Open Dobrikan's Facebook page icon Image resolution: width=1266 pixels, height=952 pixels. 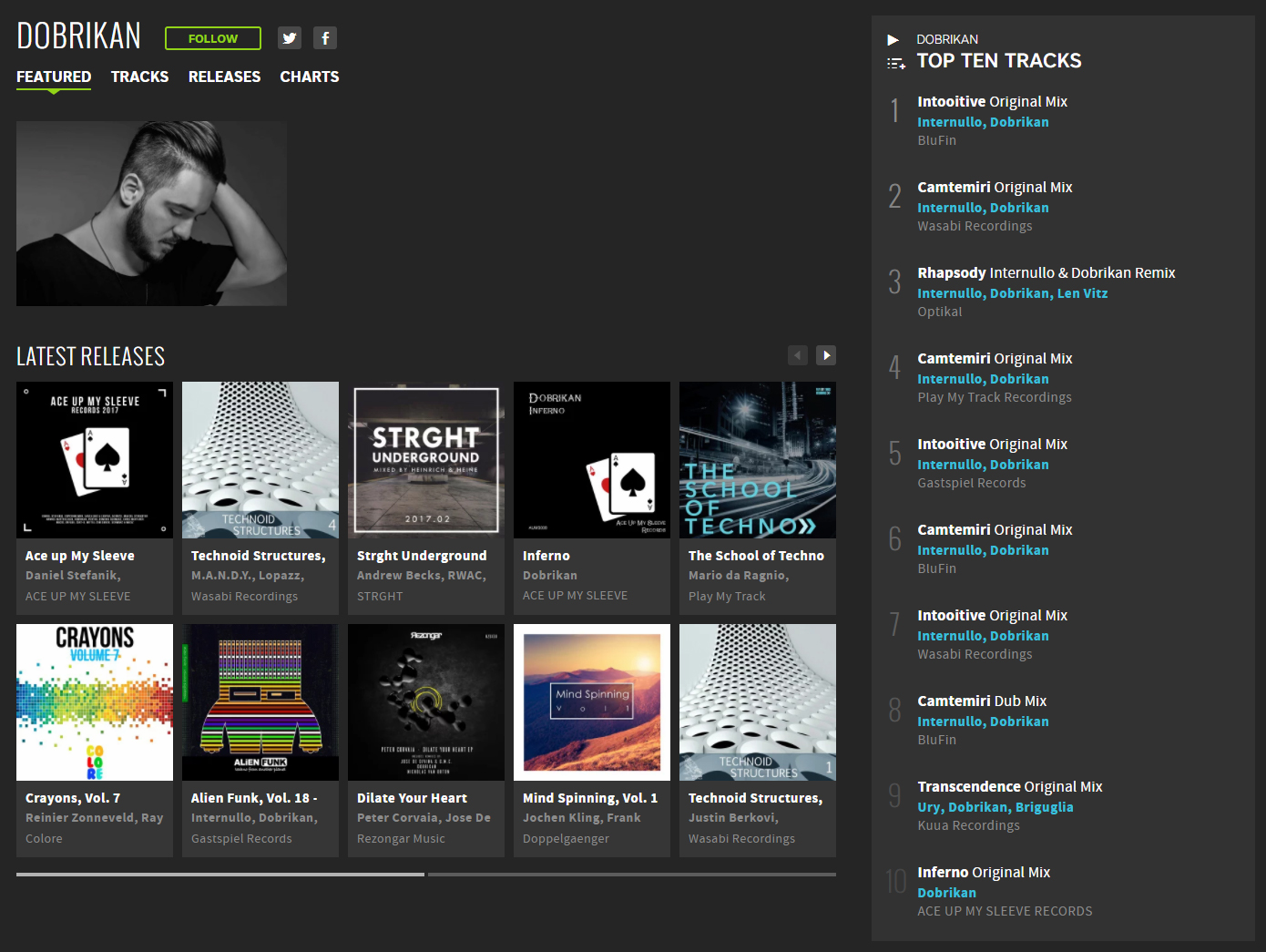325,38
